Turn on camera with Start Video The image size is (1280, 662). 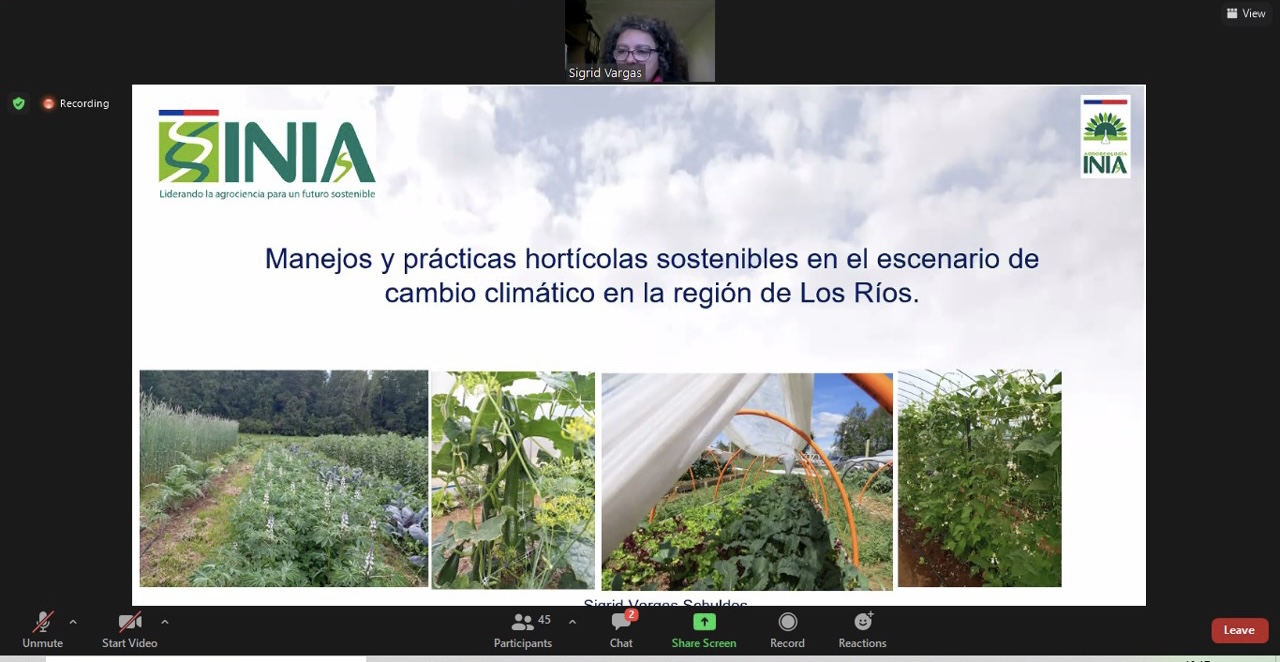click(129, 630)
